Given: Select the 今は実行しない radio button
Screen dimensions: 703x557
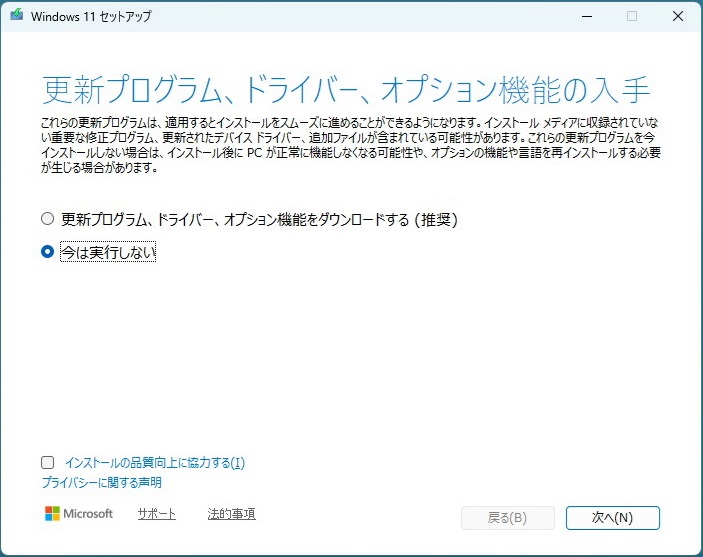Looking at the screenshot, I should tap(47, 253).
